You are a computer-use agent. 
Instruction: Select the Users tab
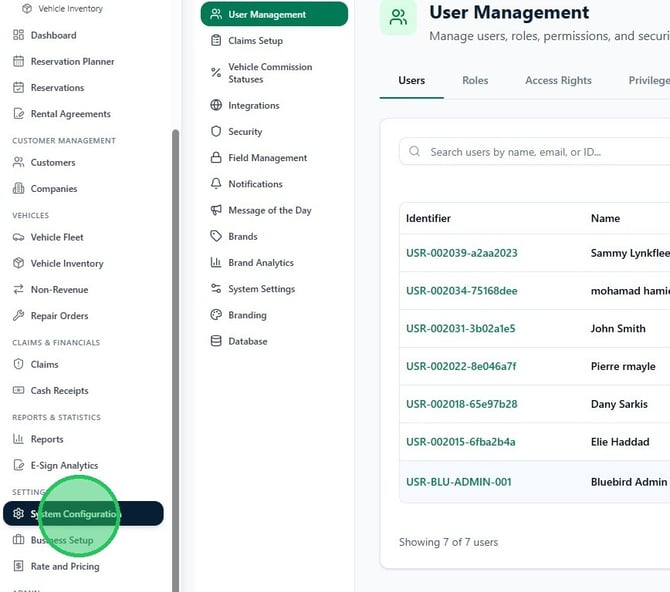coord(411,80)
